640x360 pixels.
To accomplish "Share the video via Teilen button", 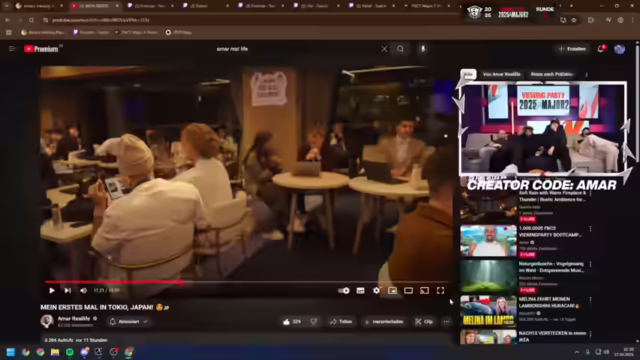I will coord(341,322).
